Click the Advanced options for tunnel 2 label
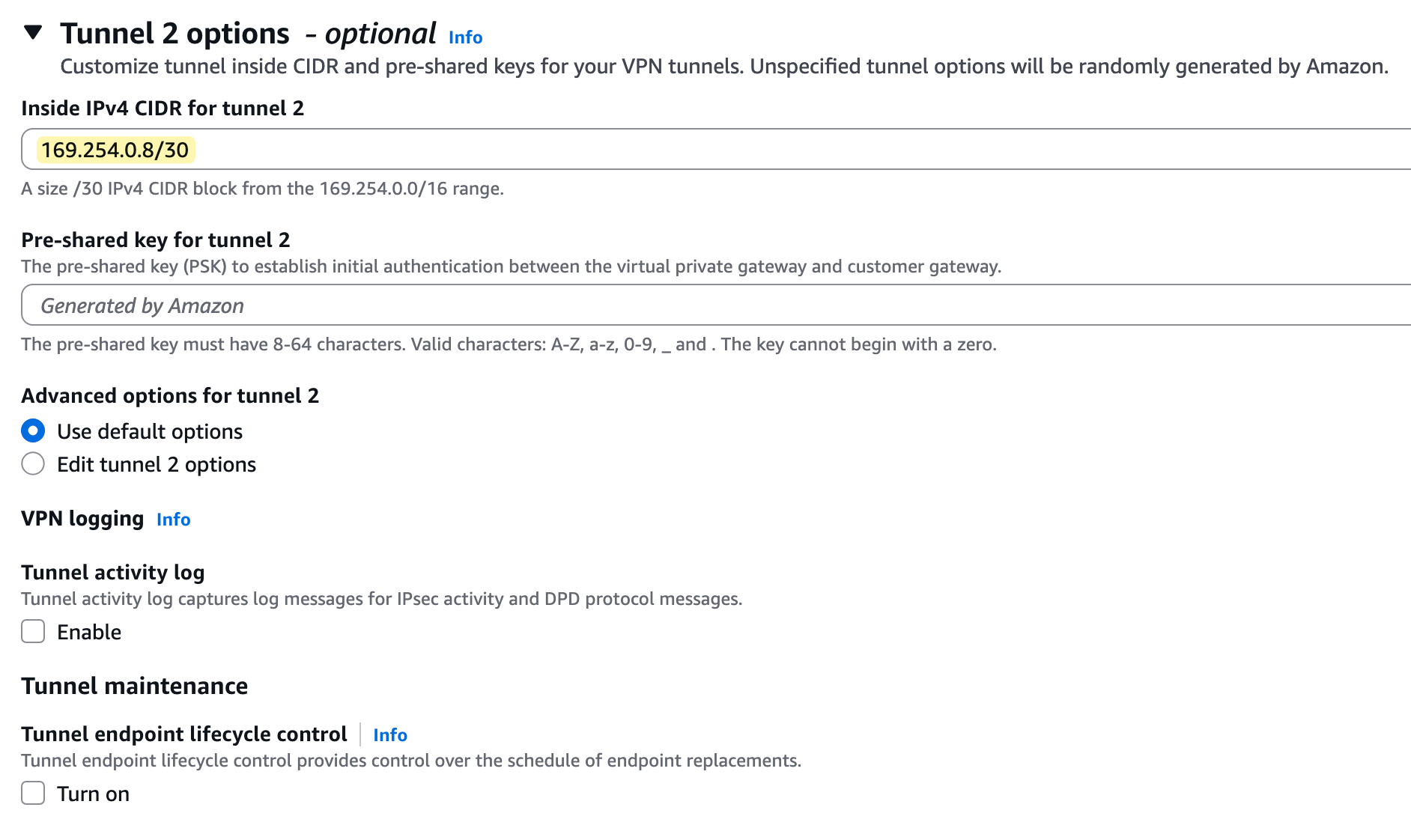 pos(170,396)
